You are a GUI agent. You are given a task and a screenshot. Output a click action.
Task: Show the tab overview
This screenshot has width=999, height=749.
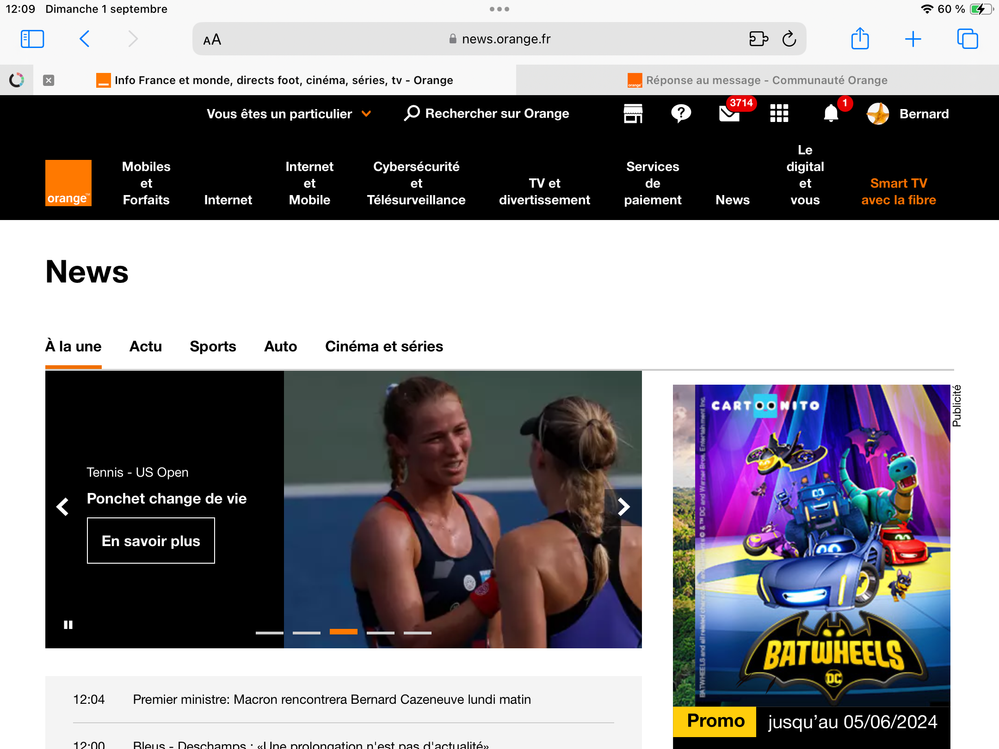pos(967,39)
